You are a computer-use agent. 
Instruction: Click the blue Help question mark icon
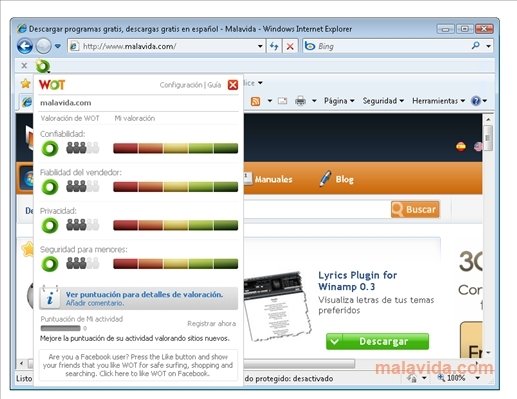476,101
